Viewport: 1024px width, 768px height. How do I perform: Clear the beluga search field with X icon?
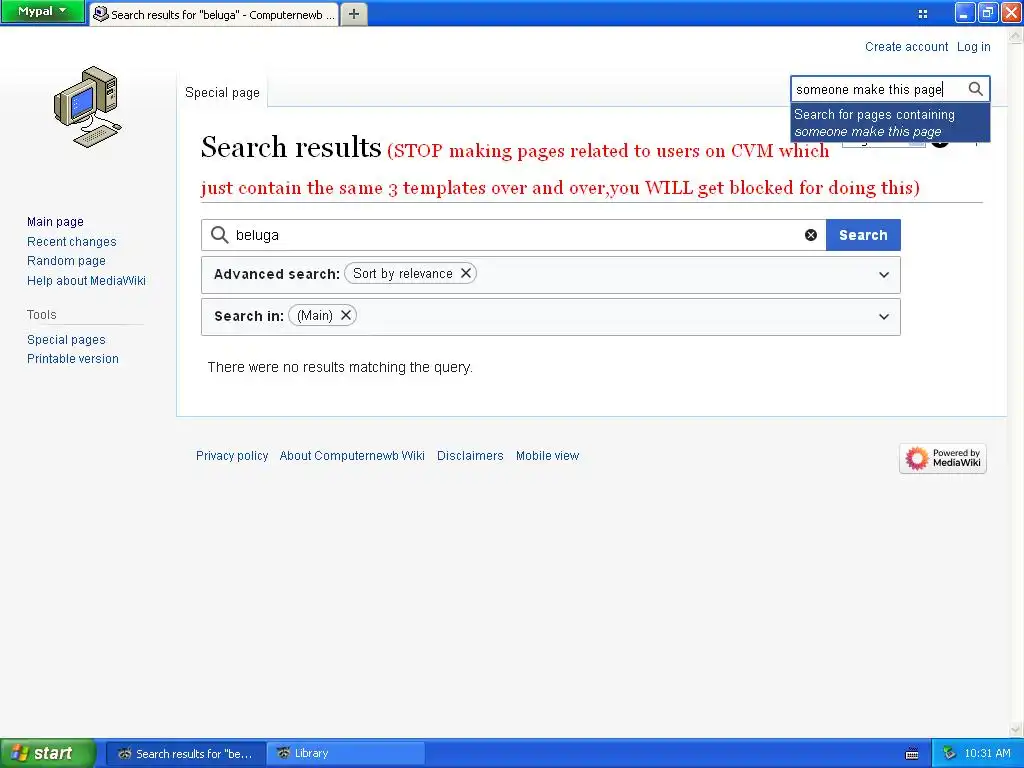[810, 235]
